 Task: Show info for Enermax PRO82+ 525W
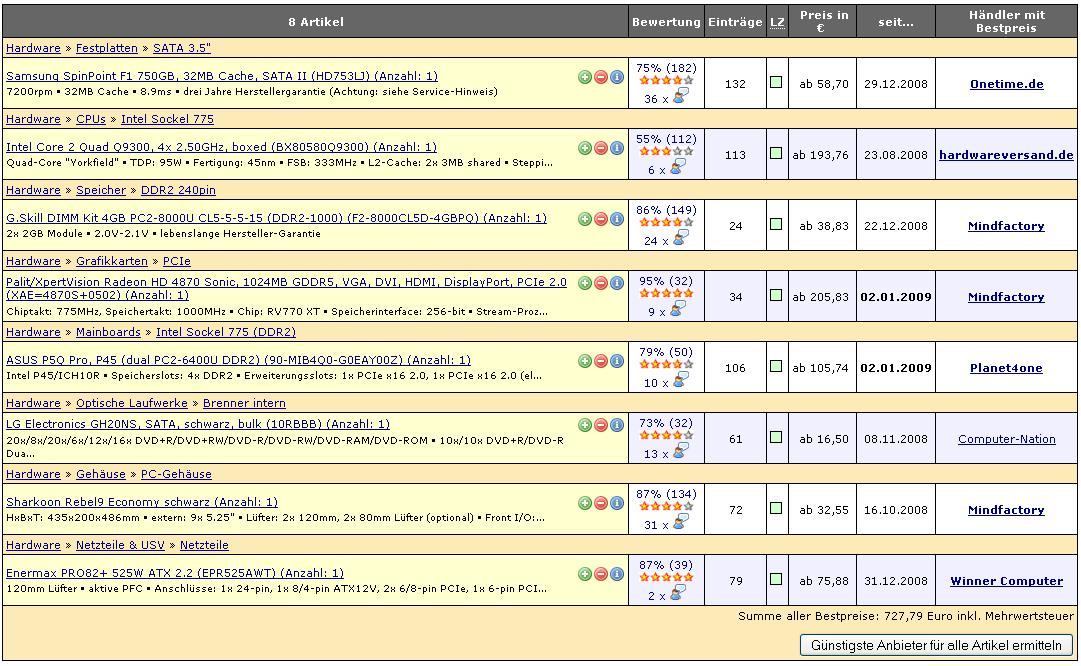point(617,574)
